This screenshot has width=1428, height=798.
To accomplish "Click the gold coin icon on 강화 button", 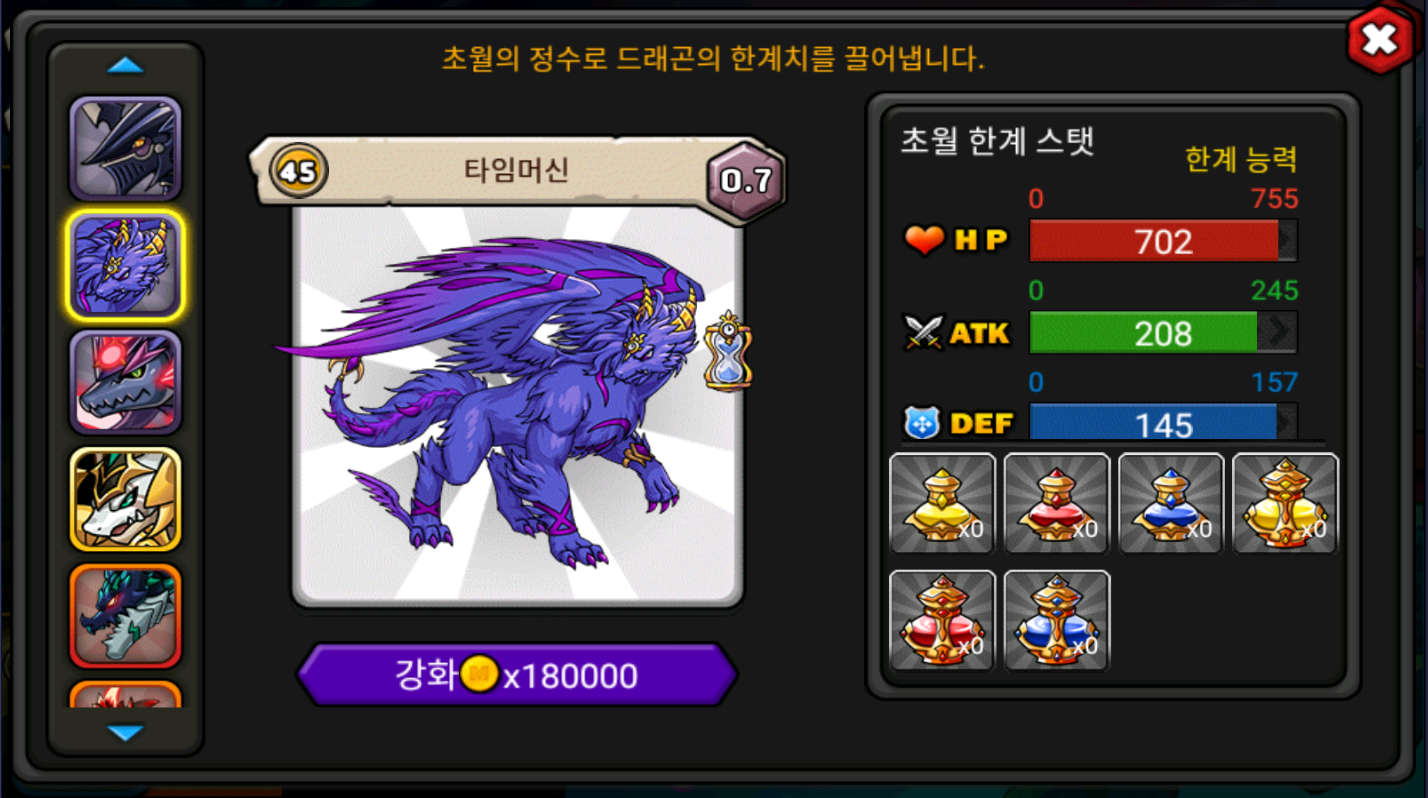I will pos(482,675).
